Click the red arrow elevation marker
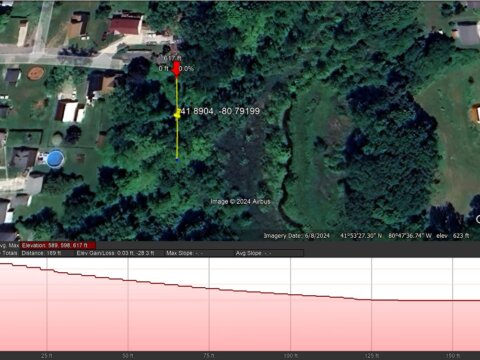The image size is (480, 360). coord(176,69)
